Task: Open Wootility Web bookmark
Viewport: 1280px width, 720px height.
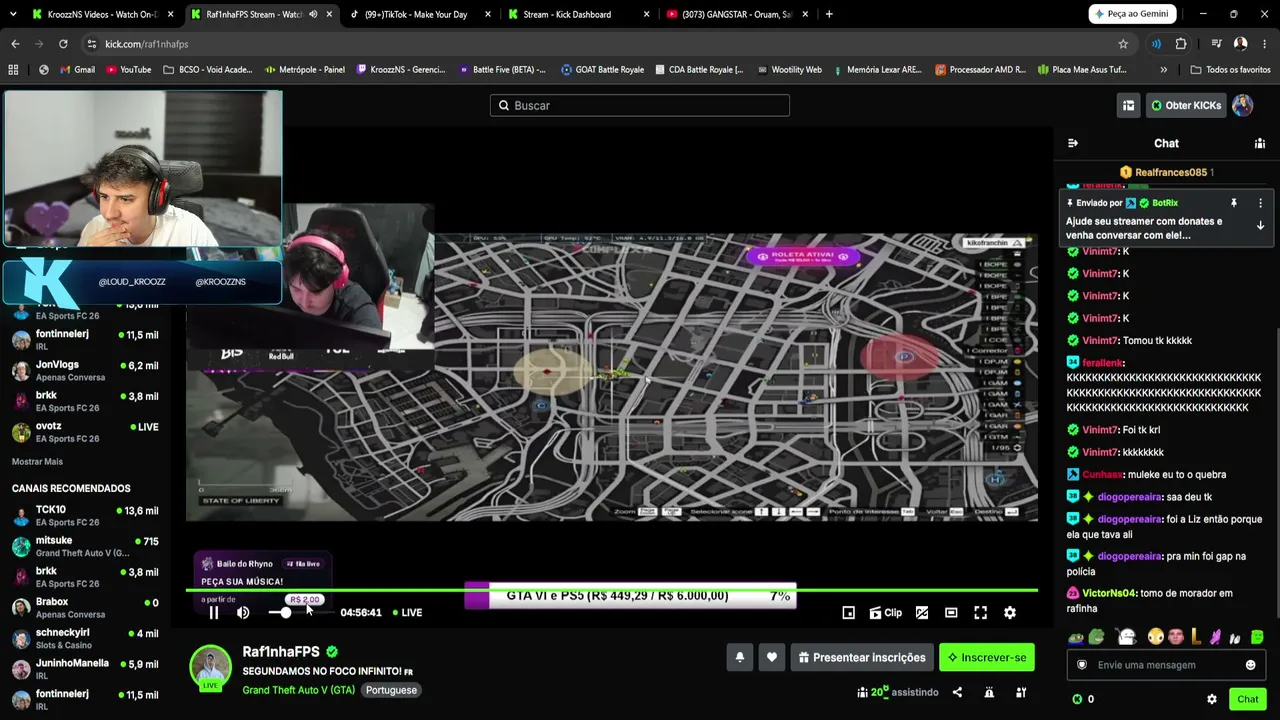Action: pyautogui.click(x=789, y=70)
